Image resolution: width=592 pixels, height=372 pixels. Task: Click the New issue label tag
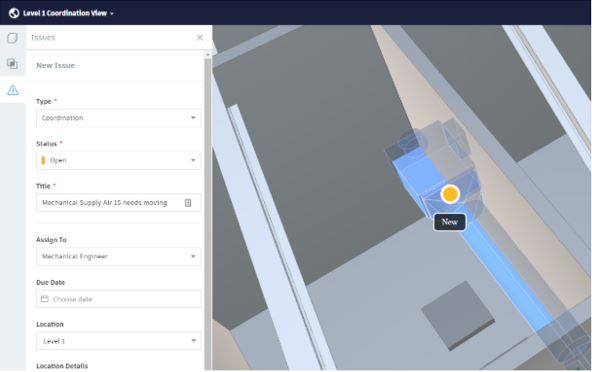449,222
